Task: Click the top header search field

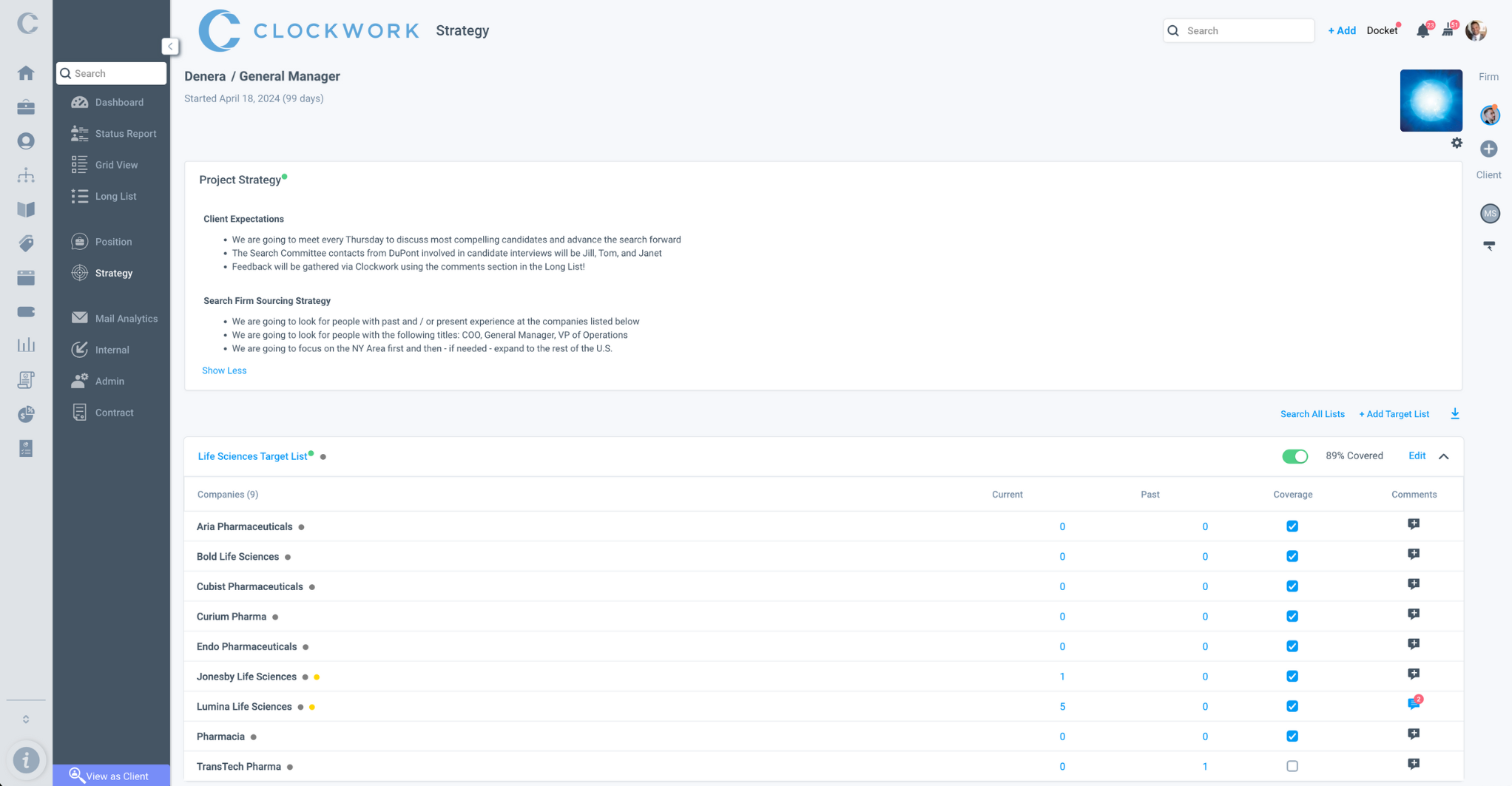Action: [x=1238, y=30]
